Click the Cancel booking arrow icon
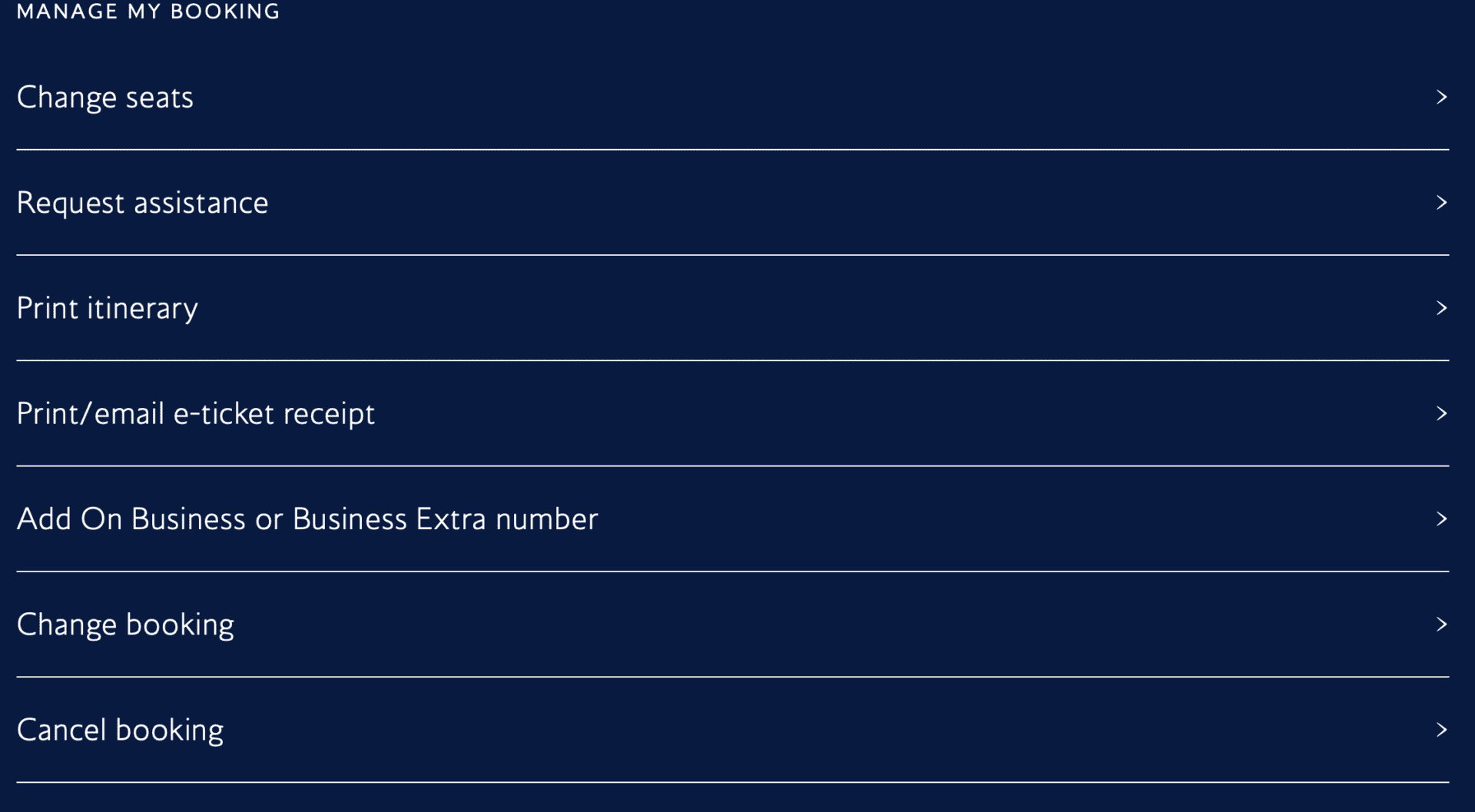Image resolution: width=1475 pixels, height=812 pixels. (x=1440, y=730)
